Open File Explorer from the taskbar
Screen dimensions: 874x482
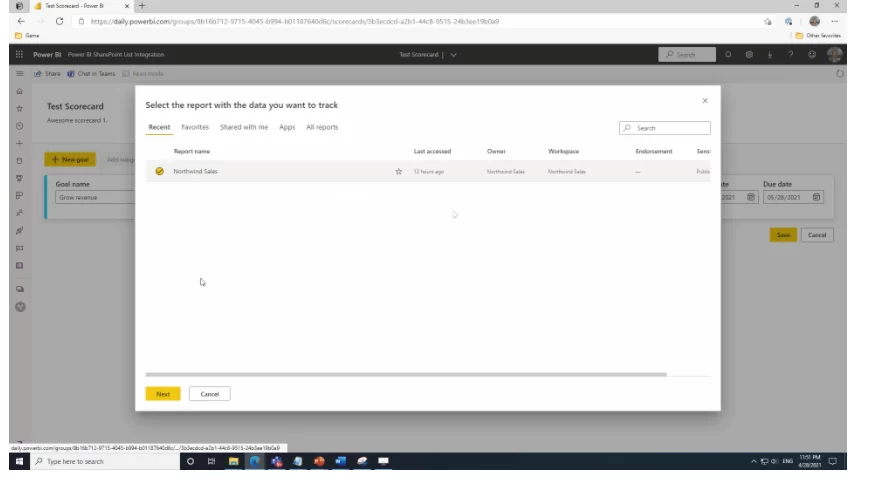234,461
